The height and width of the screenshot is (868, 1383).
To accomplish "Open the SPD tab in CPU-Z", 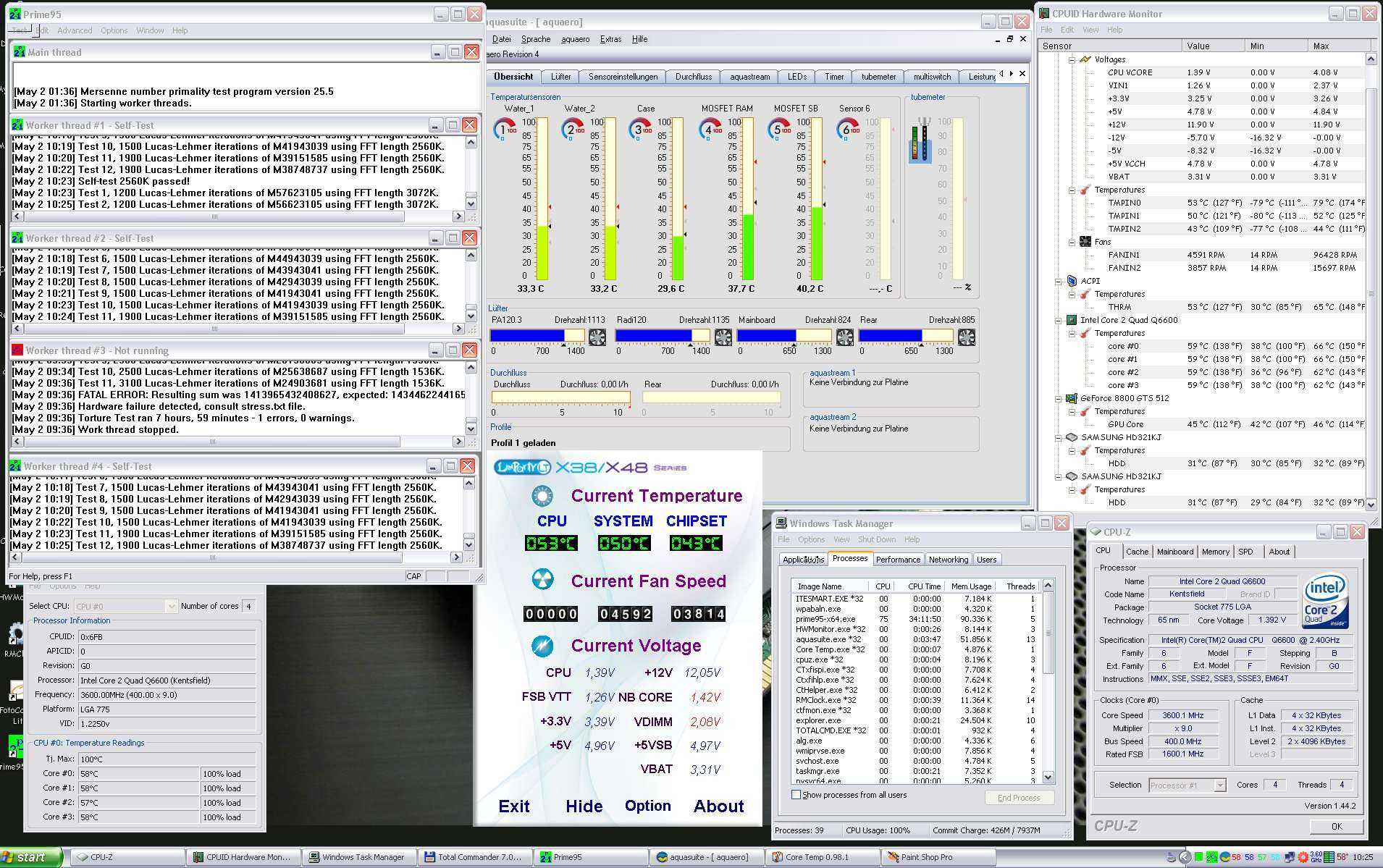I will tap(1246, 552).
